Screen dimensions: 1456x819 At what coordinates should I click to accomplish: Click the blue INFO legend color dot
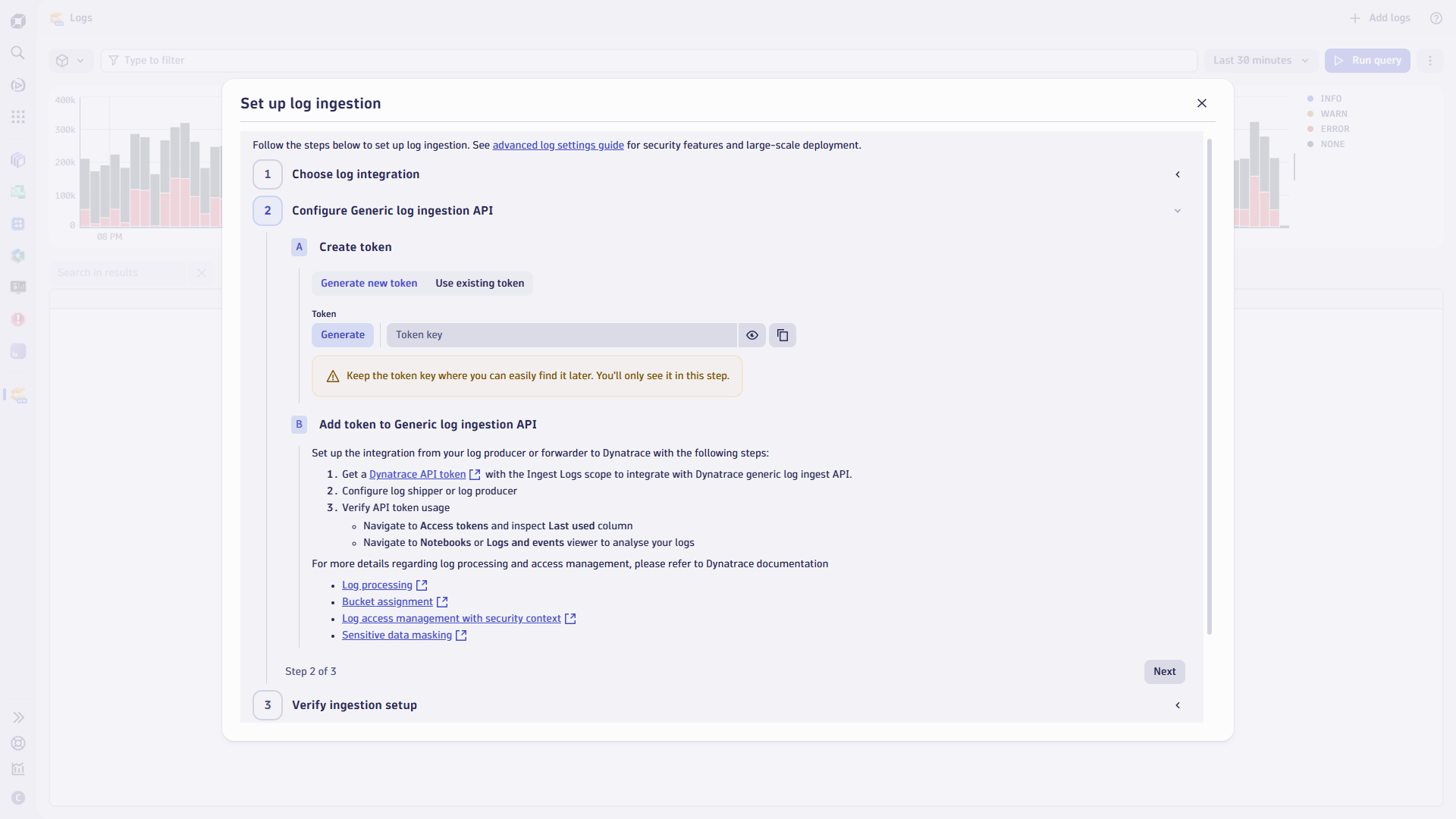click(x=1311, y=99)
